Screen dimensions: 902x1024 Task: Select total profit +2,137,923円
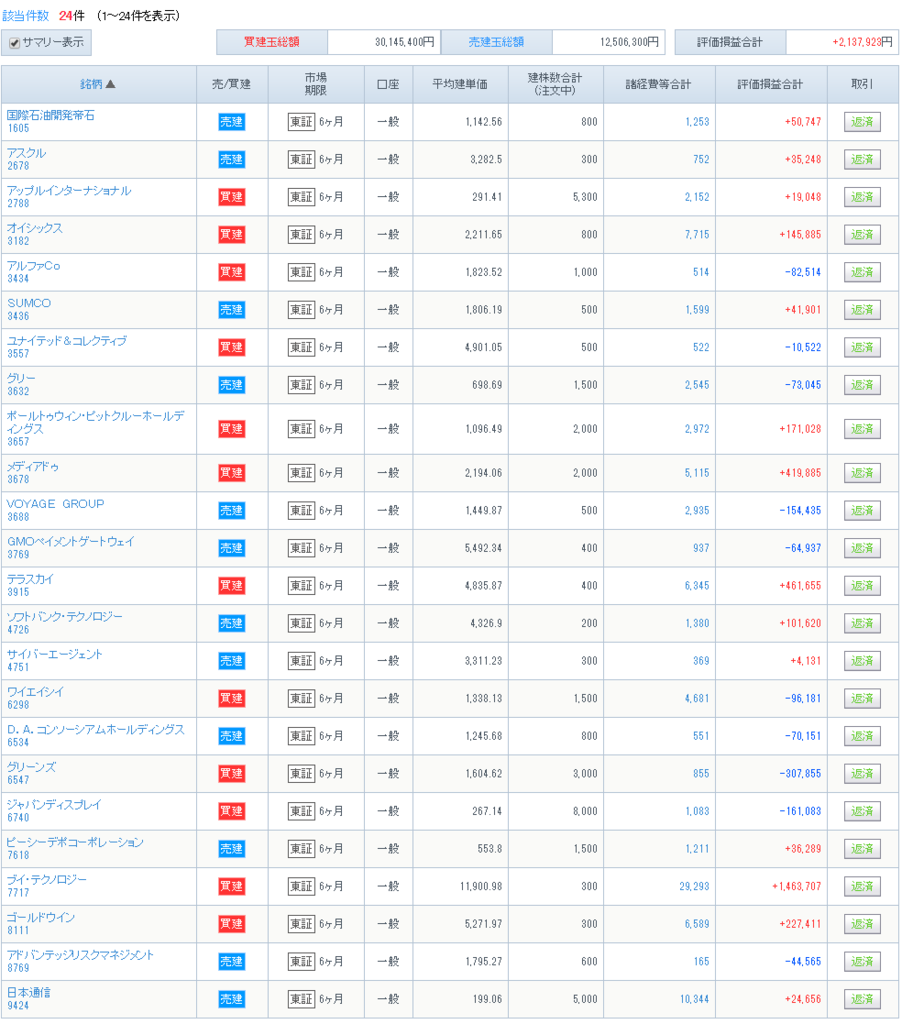click(x=862, y=42)
